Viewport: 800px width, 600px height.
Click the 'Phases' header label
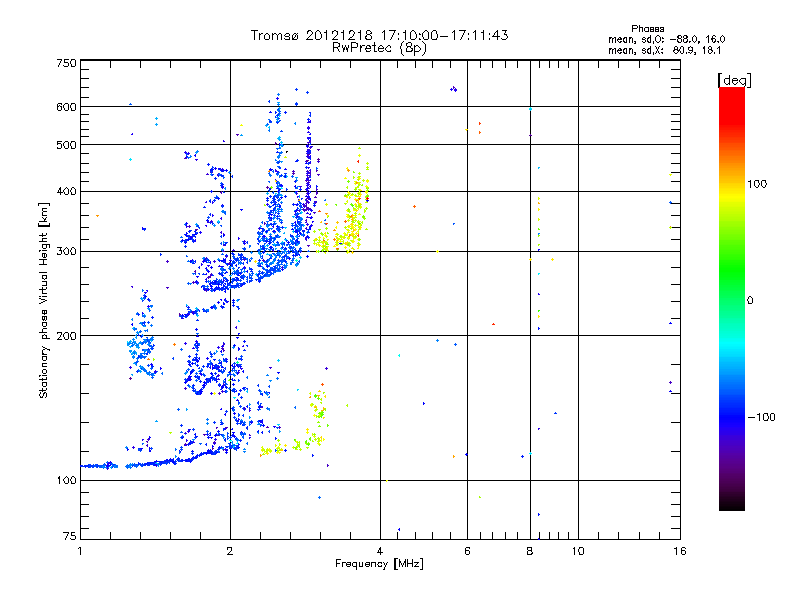pos(647,29)
